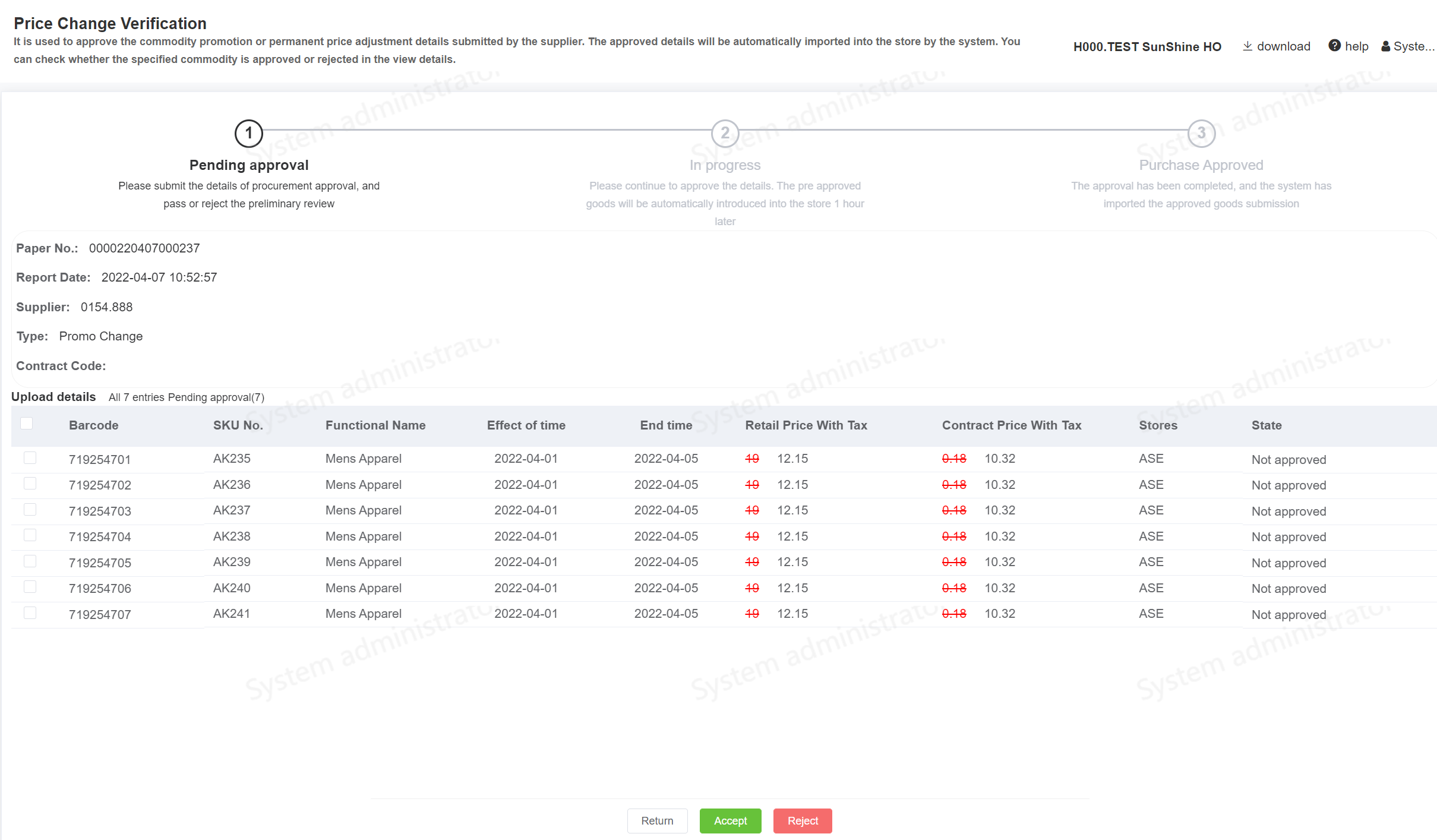Viewport: 1437px width, 840px height.
Task: Click the H000.TEST SunShine HO store label
Action: click(x=1147, y=47)
